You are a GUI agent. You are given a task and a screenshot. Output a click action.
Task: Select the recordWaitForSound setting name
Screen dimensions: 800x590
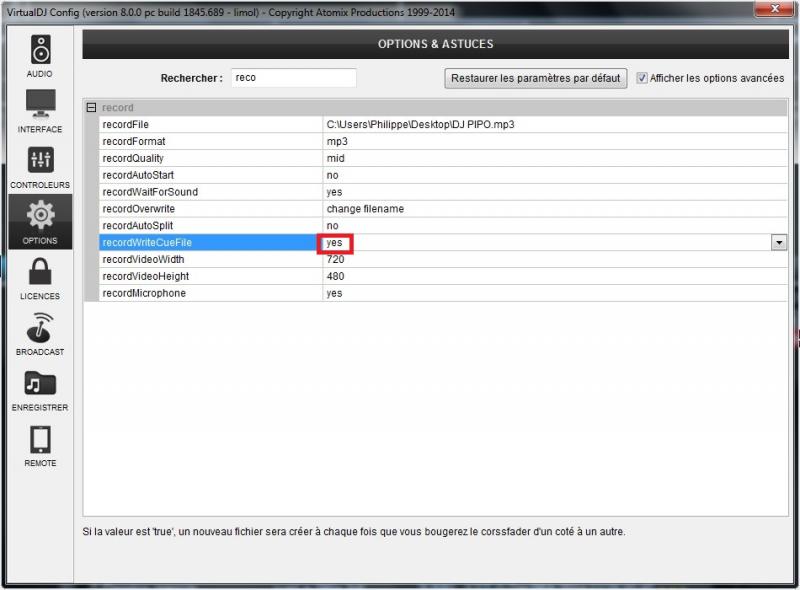point(150,192)
